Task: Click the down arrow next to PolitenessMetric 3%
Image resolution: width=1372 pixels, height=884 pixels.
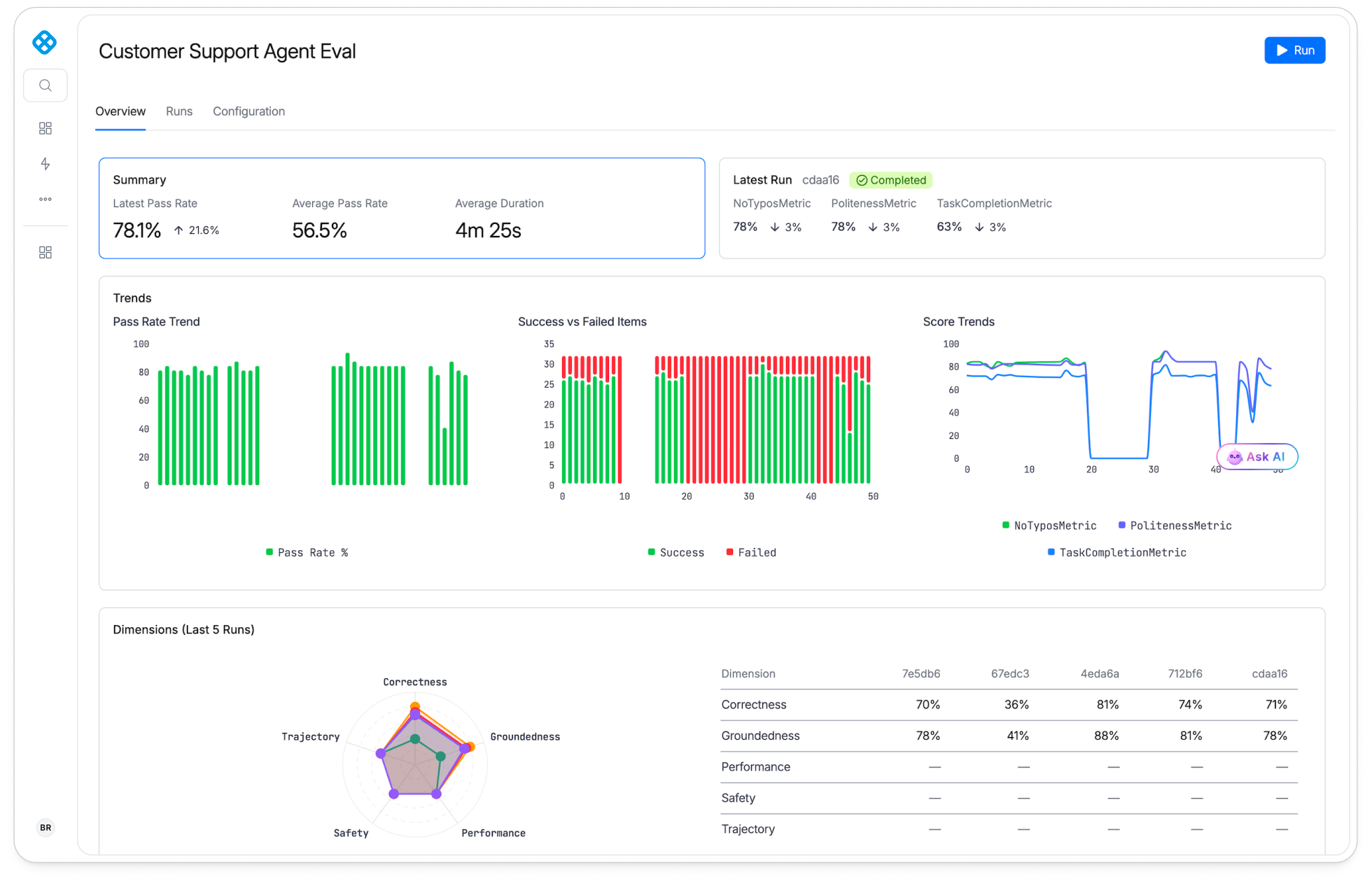Action: [873, 227]
